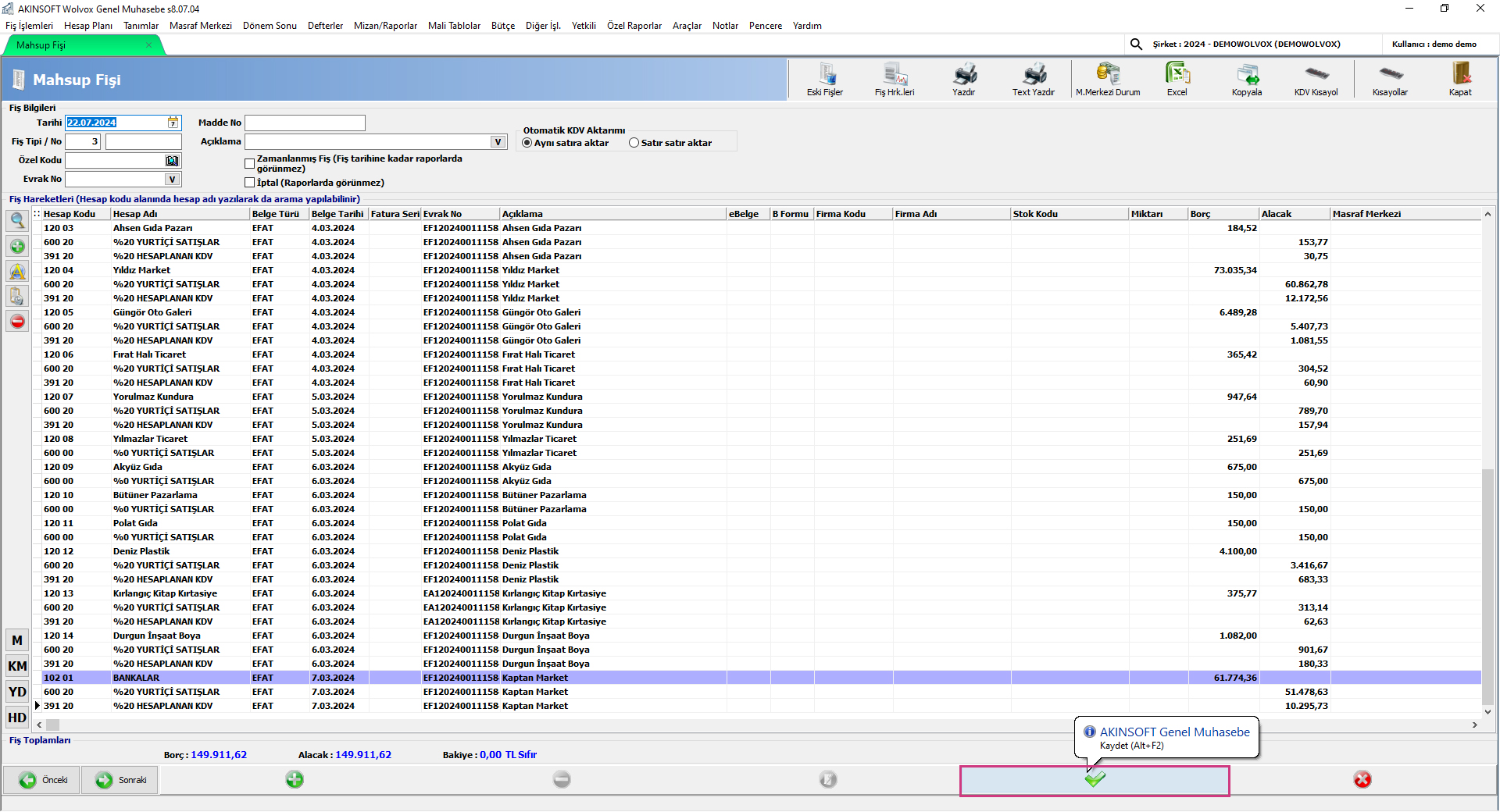
Task: Click the Madde No input field
Action: [305, 123]
